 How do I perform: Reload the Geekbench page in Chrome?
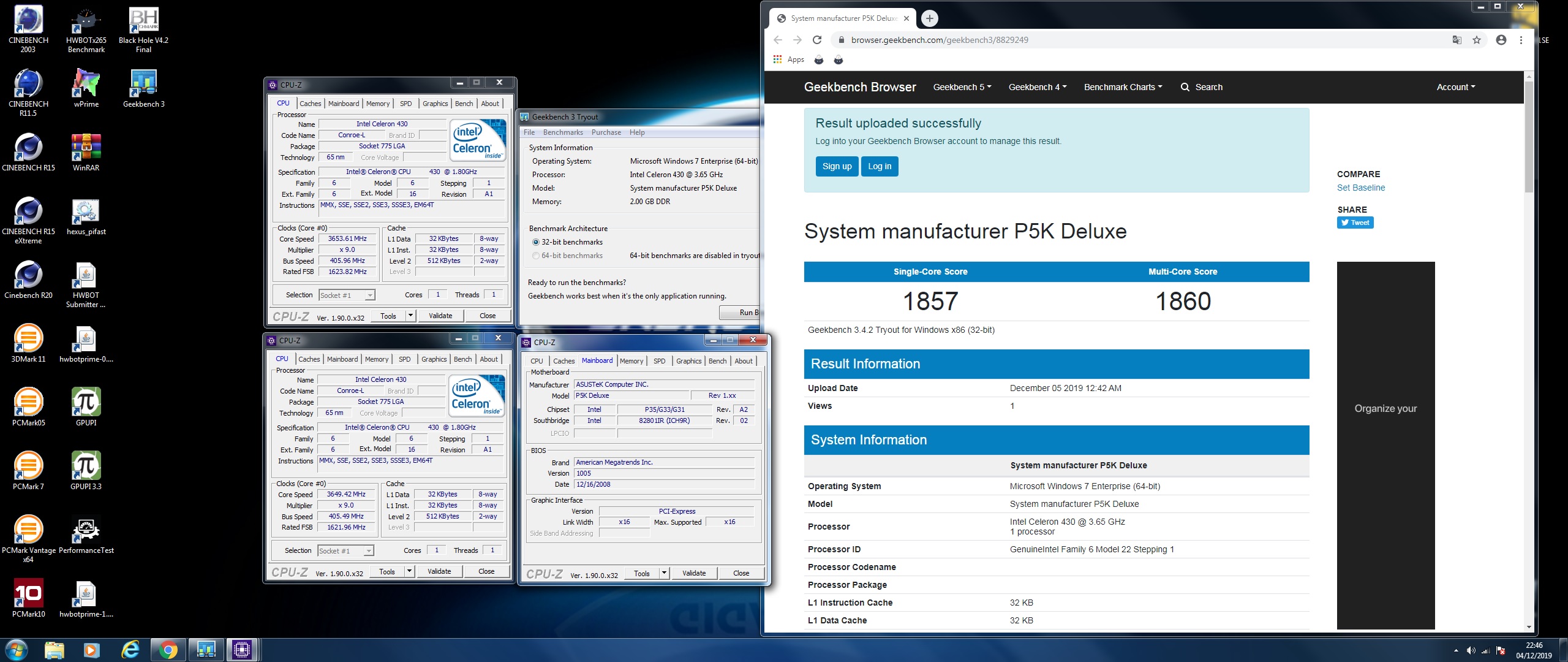(816, 40)
